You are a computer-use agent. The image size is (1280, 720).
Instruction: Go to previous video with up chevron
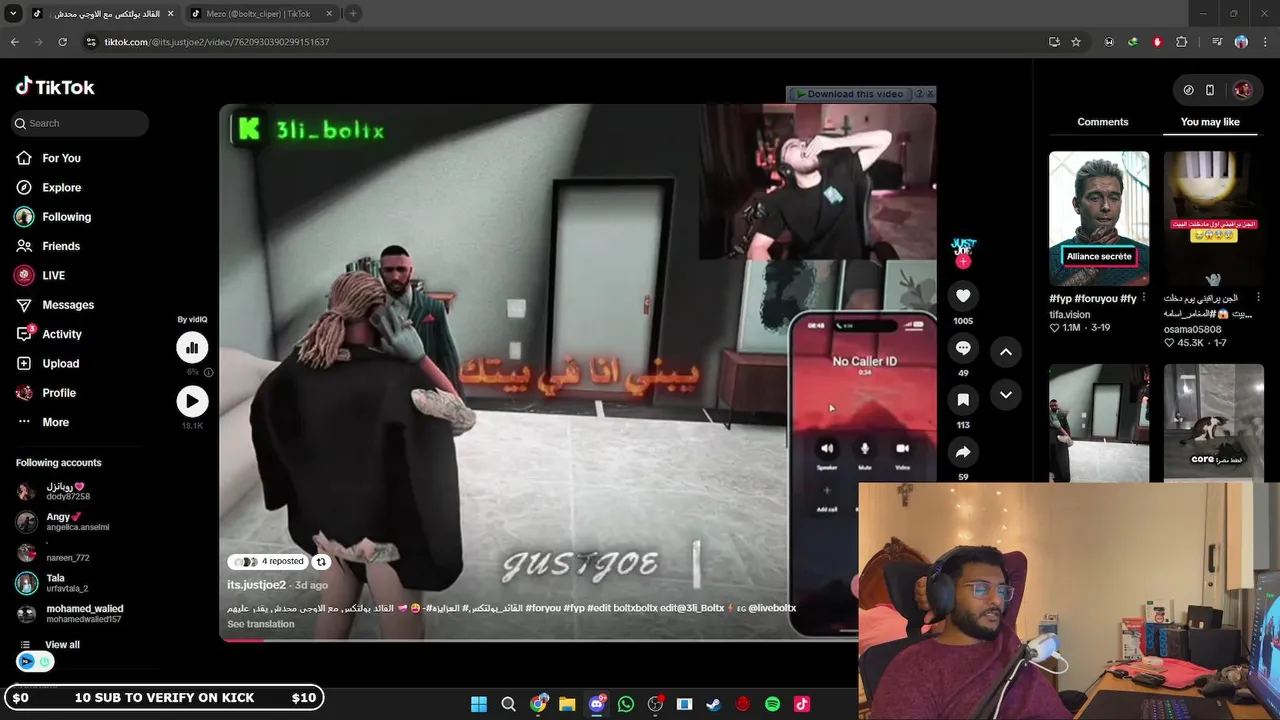click(1006, 352)
